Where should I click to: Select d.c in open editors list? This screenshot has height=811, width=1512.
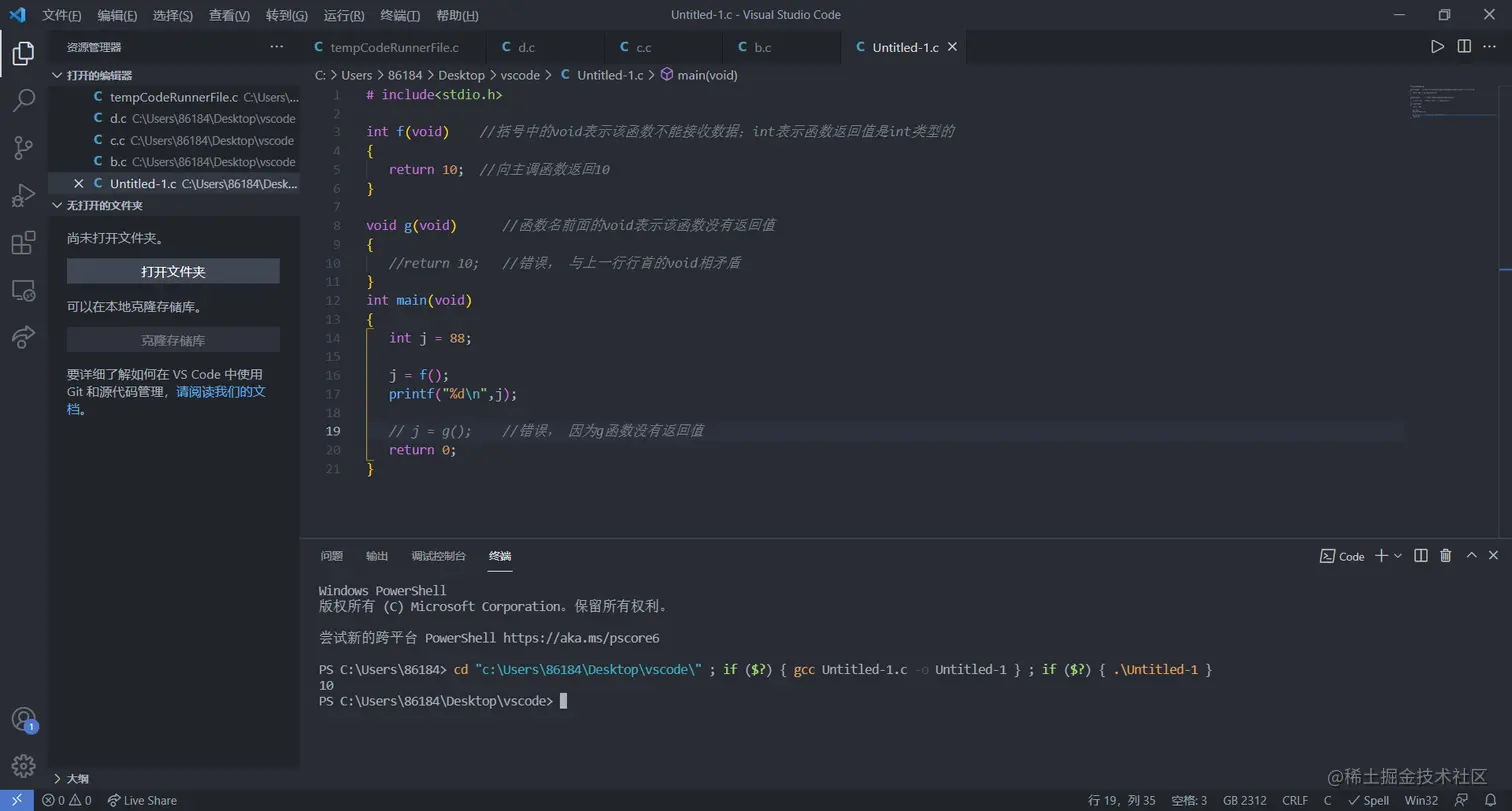coord(174,119)
